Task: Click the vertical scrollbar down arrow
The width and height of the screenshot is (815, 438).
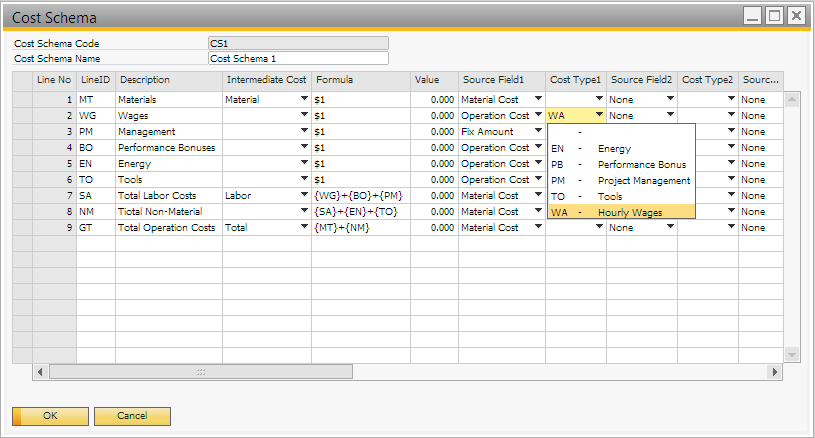Action: click(792, 355)
